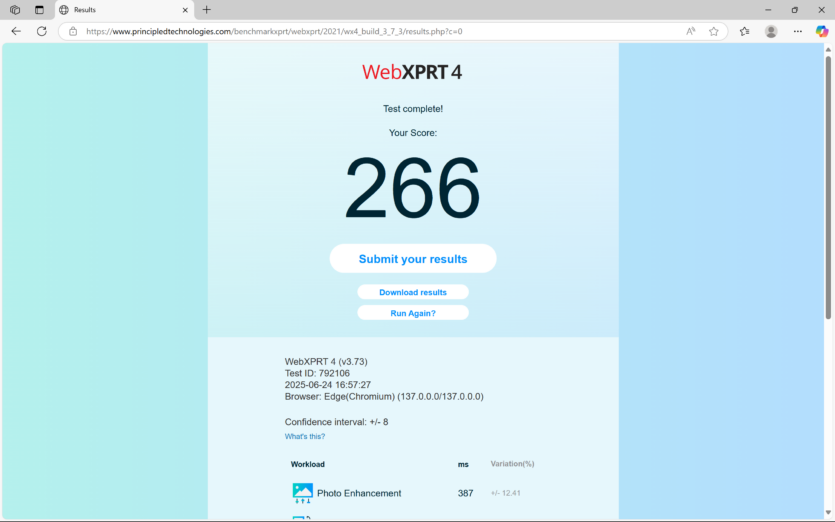Reload the page with refresh icon
The height and width of the screenshot is (522, 835).
[x=42, y=31]
